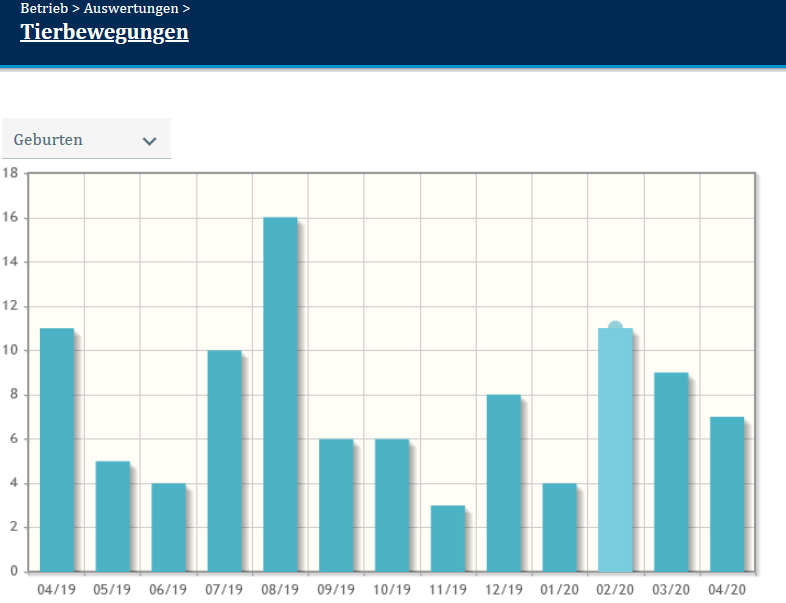Click the 04/20 bar with value 7

pos(727,494)
